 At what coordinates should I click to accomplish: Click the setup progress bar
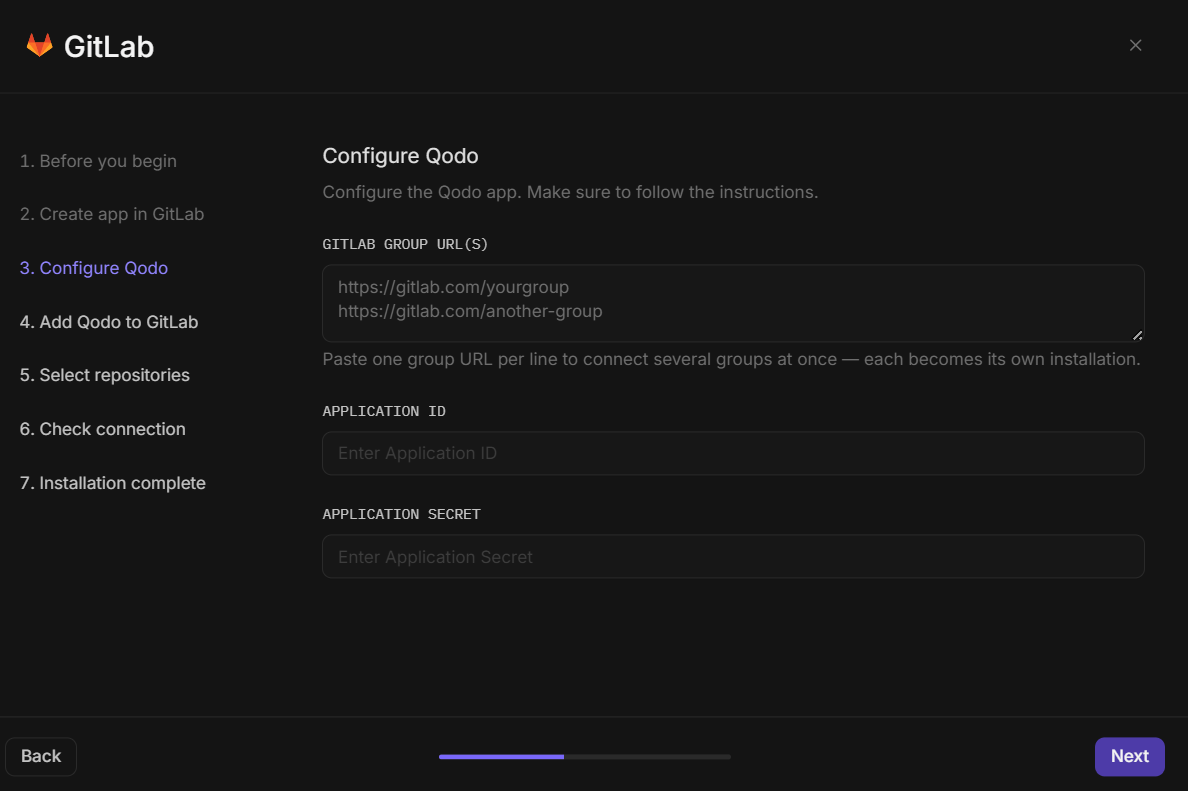click(x=585, y=756)
